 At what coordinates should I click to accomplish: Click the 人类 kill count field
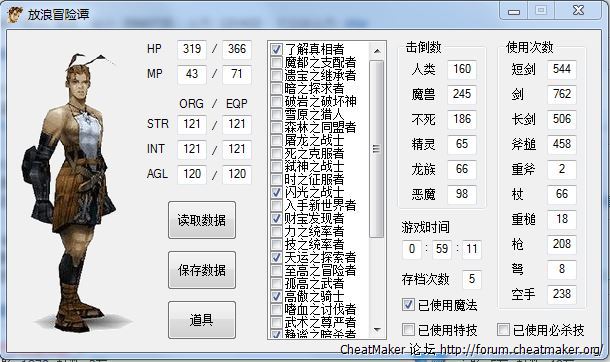[462, 69]
